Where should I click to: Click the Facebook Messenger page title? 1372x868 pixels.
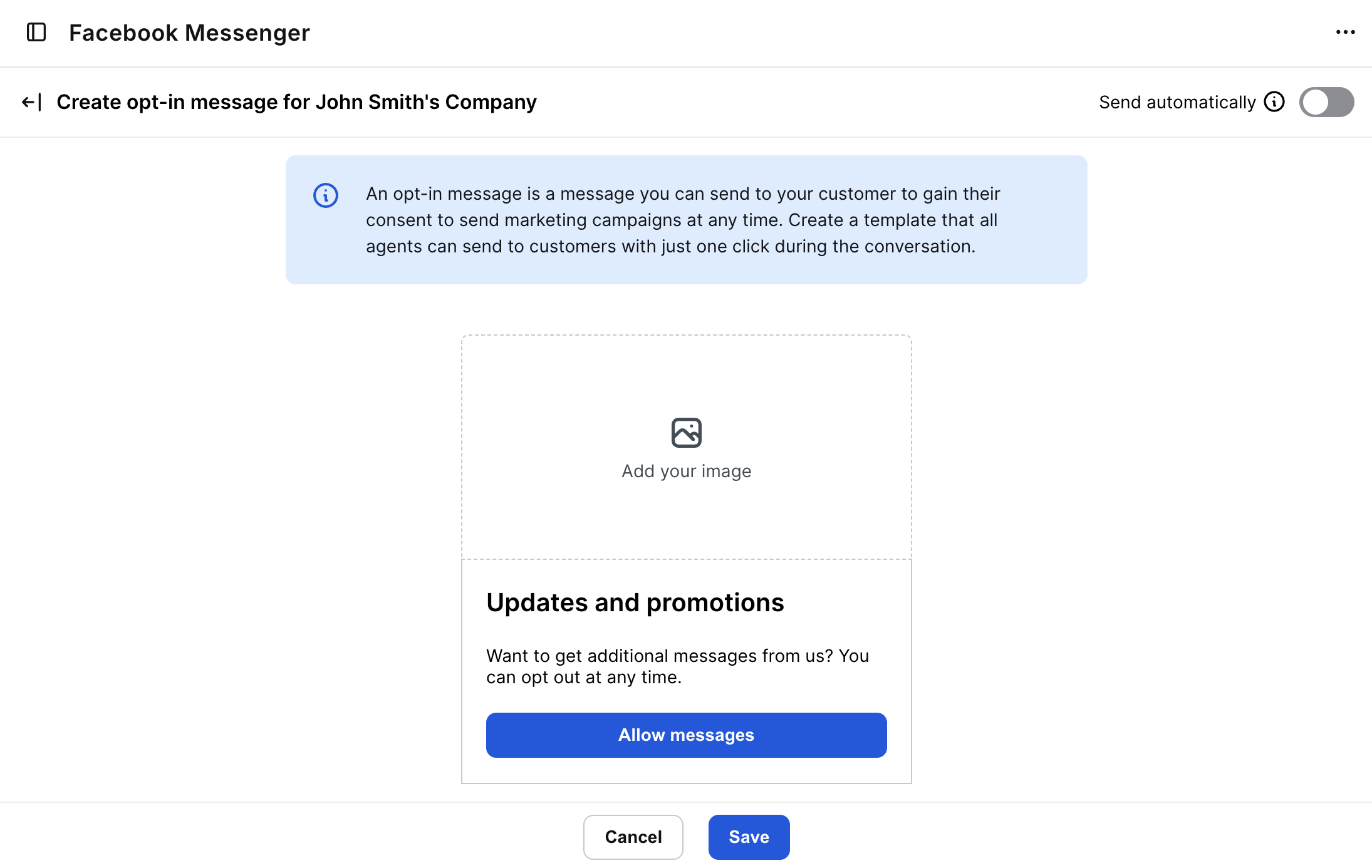coord(189,33)
